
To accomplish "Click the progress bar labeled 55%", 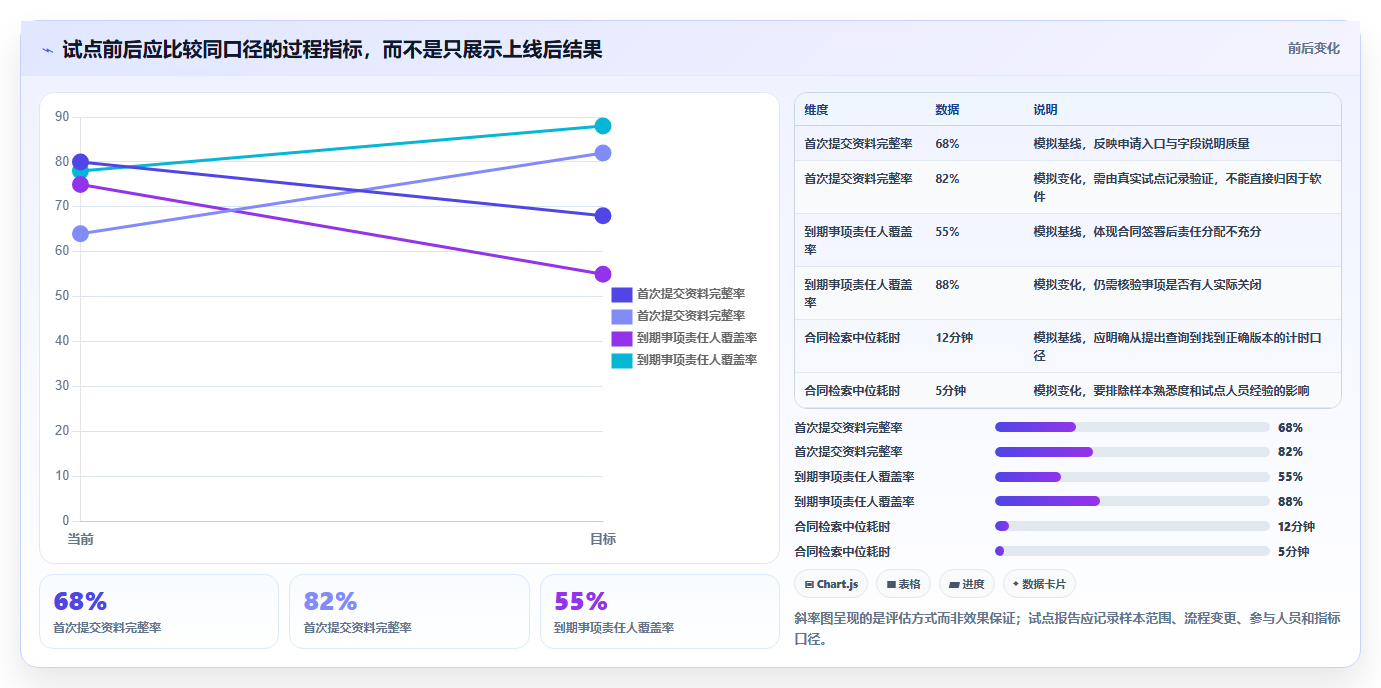I will [1132, 477].
